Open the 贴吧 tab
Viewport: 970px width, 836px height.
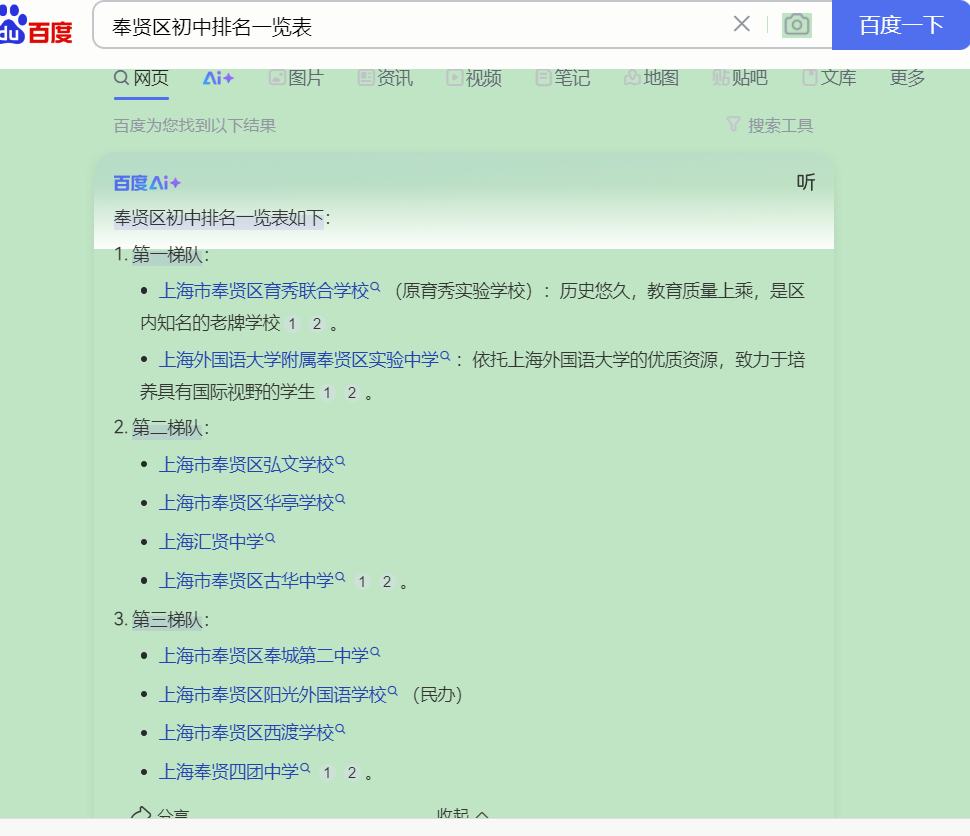[740, 78]
